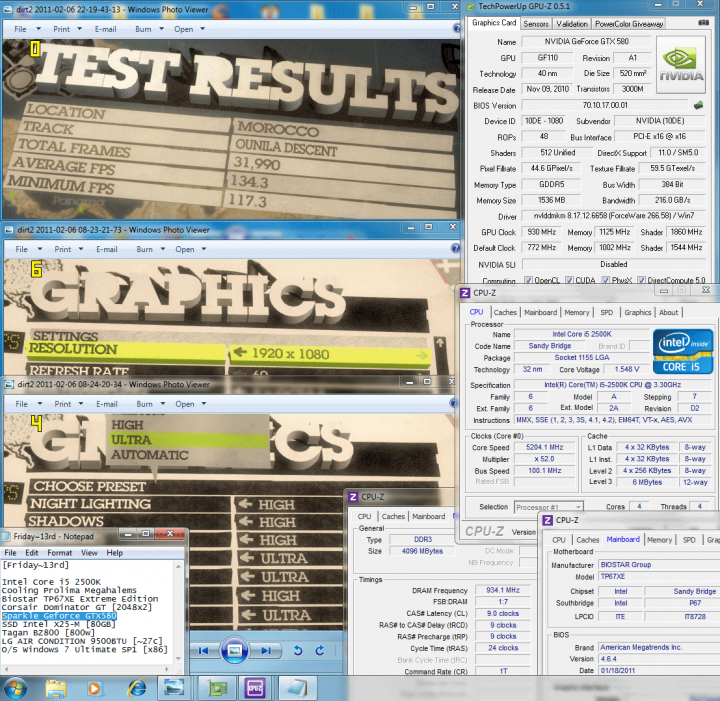Click the Intel Core i5 logo in CPU-Z
This screenshot has height=701, width=720.
point(683,351)
